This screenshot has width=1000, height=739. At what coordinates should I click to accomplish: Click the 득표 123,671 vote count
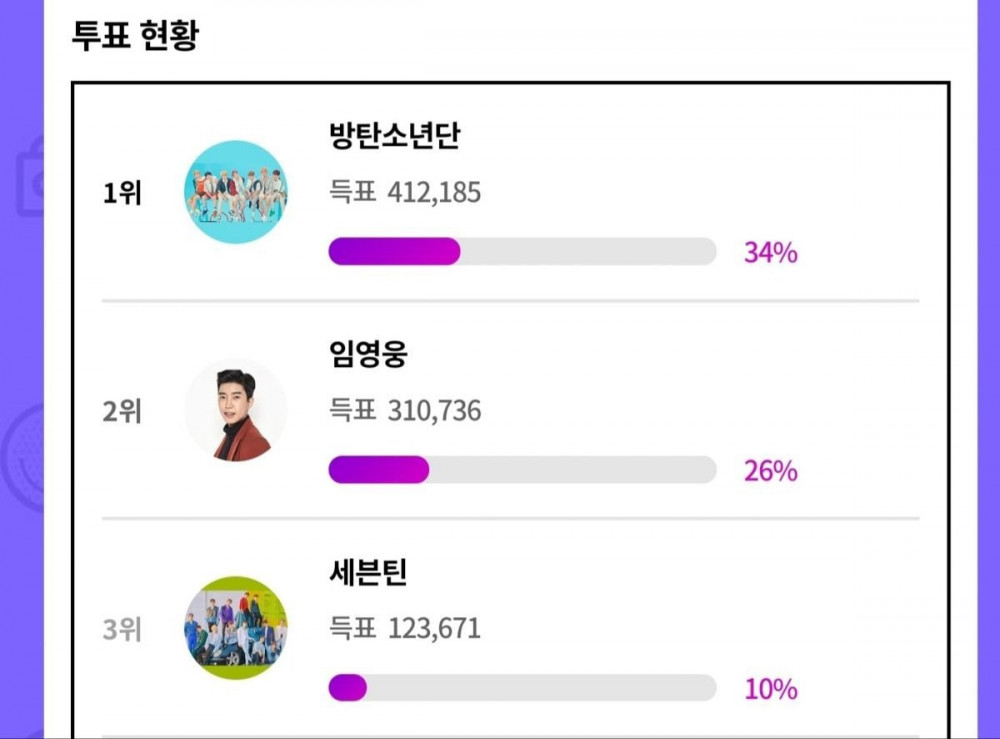(x=405, y=628)
